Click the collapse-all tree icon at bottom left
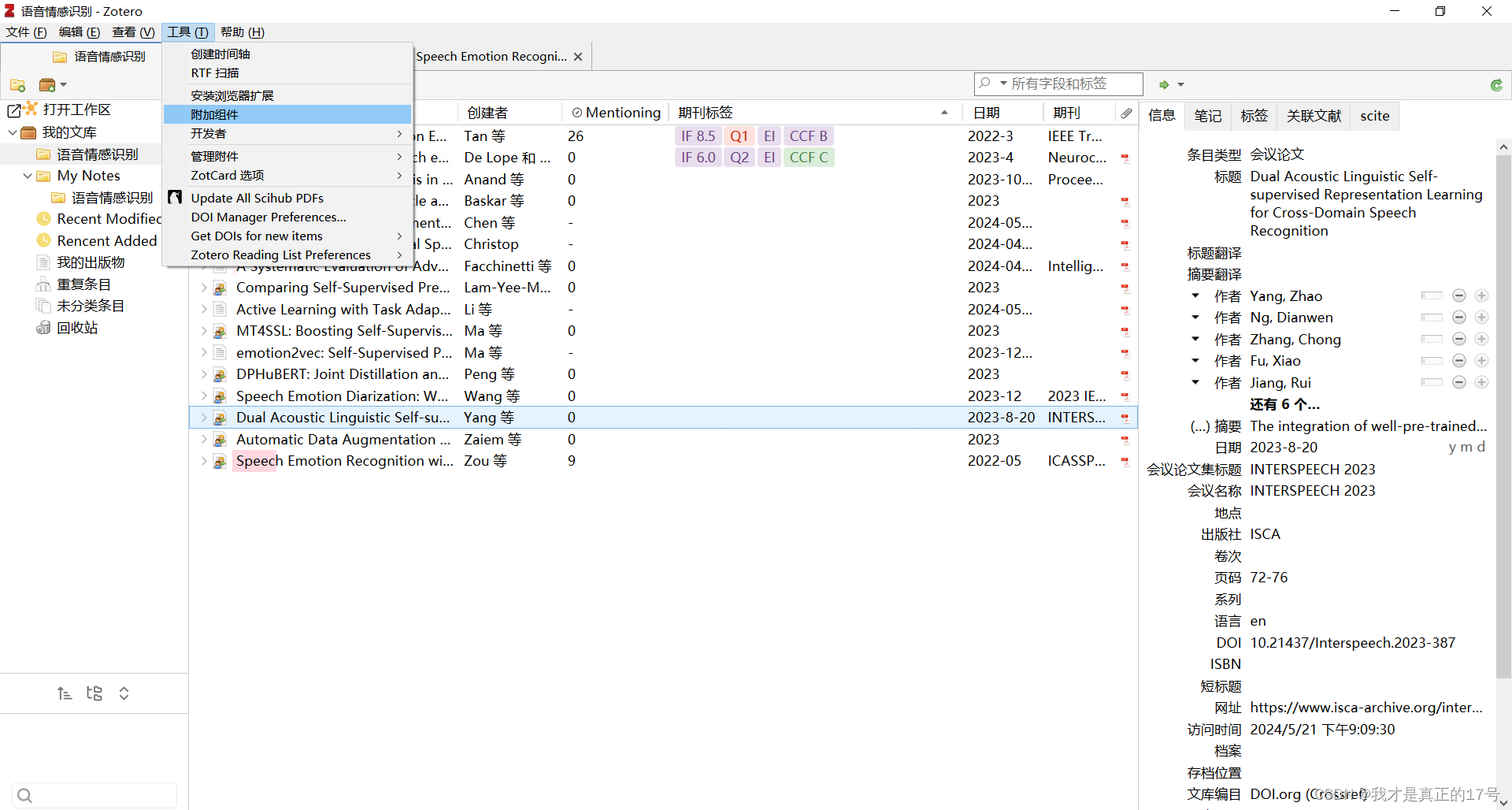 [x=65, y=693]
